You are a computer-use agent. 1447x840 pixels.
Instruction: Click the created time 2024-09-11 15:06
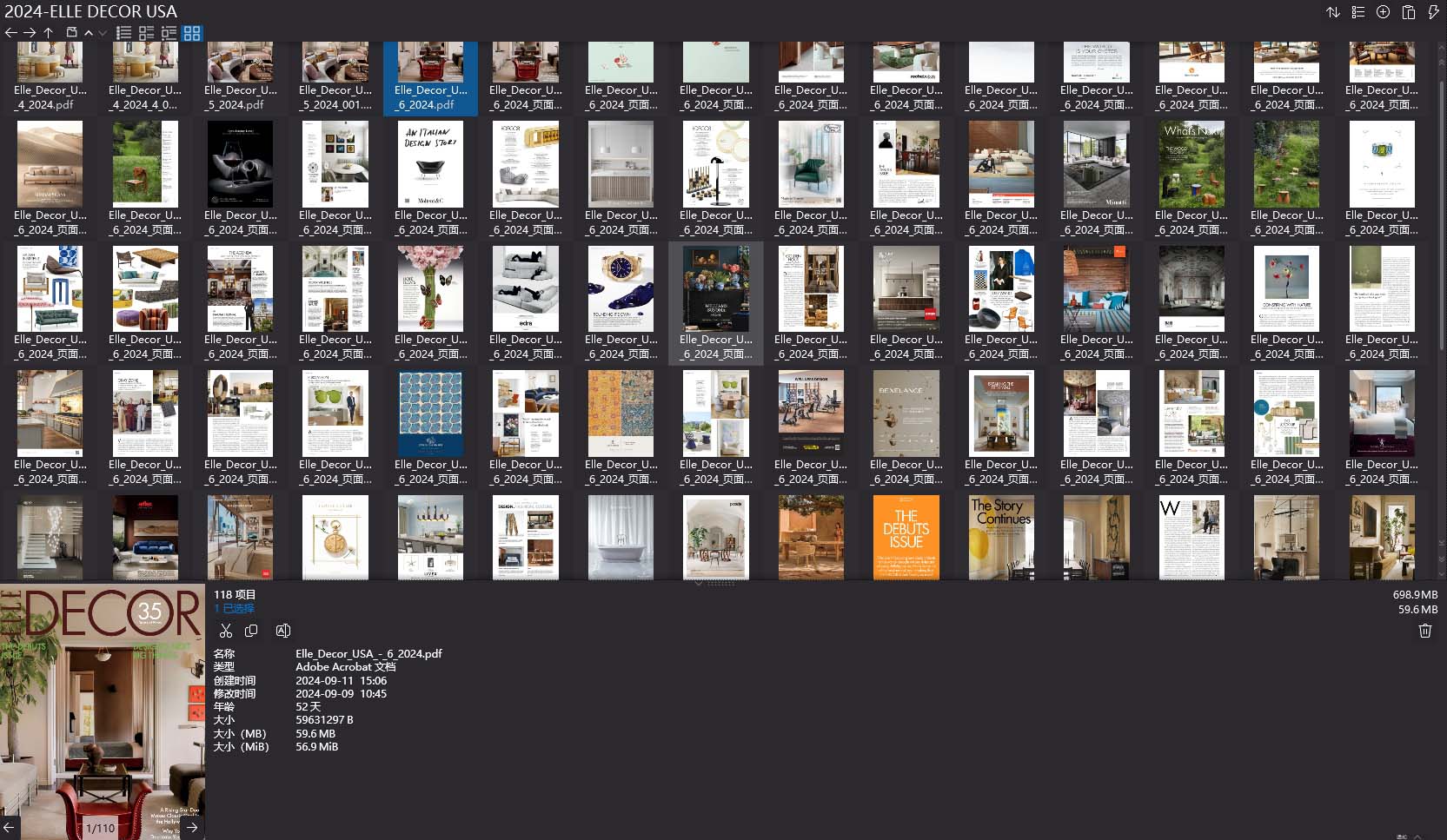point(341,681)
